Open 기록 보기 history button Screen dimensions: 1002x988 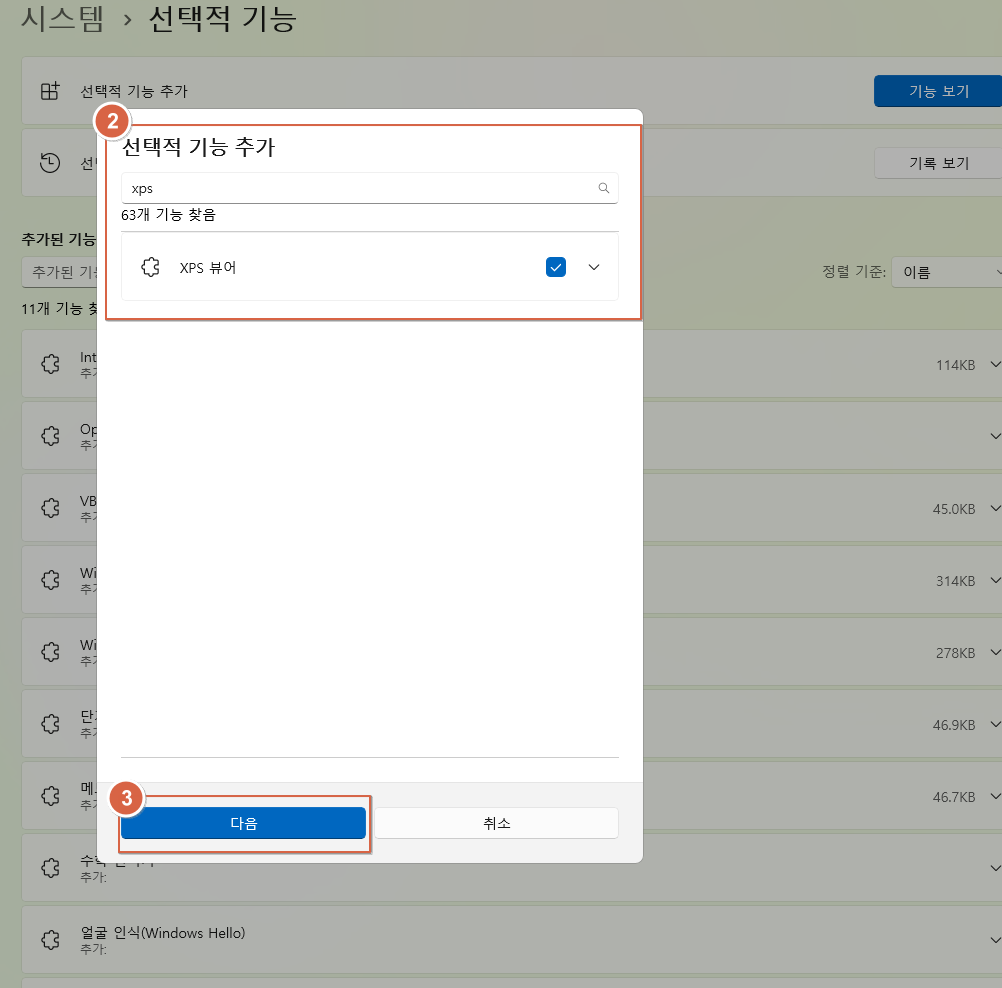click(x=937, y=163)
